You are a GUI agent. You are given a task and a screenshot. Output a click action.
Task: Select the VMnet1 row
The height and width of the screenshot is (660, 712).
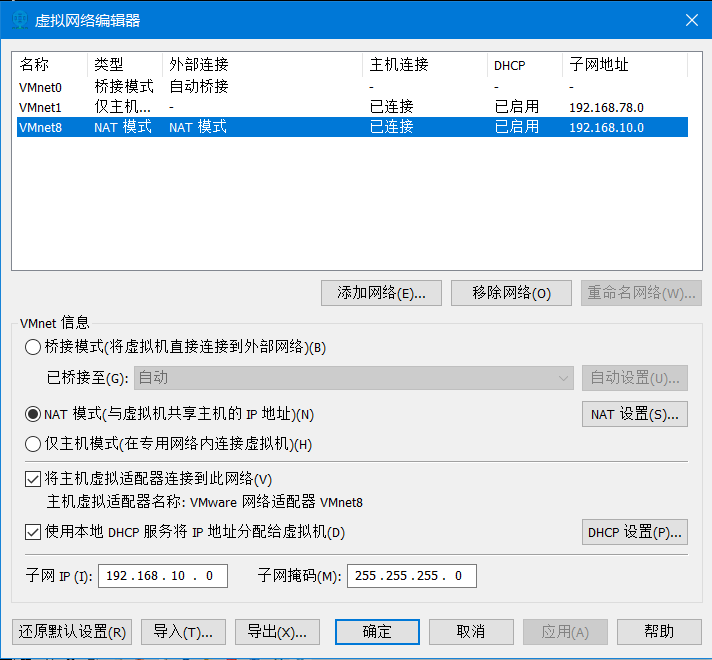pyautogui.click(x=352, y=107)
